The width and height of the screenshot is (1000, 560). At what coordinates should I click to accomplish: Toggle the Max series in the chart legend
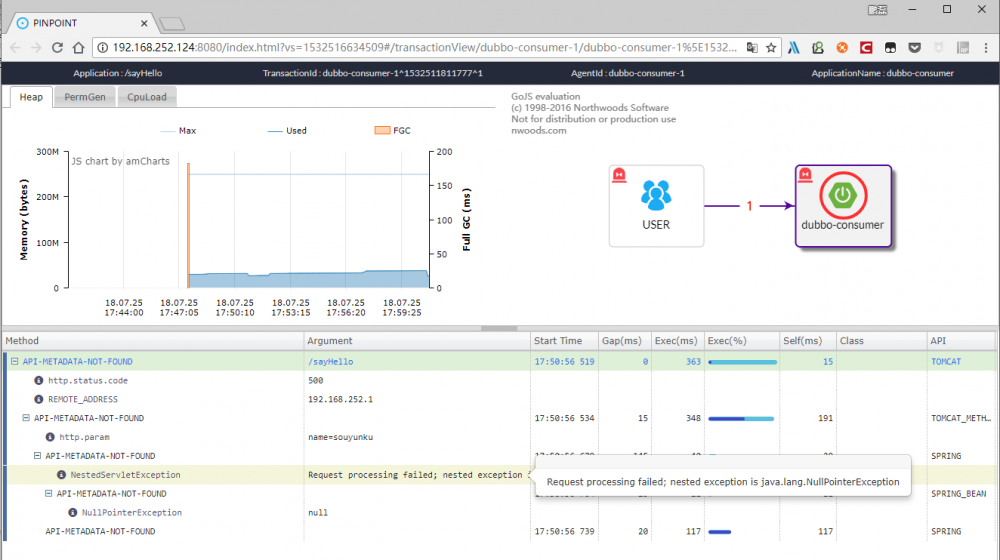click(x=179, y=131)
